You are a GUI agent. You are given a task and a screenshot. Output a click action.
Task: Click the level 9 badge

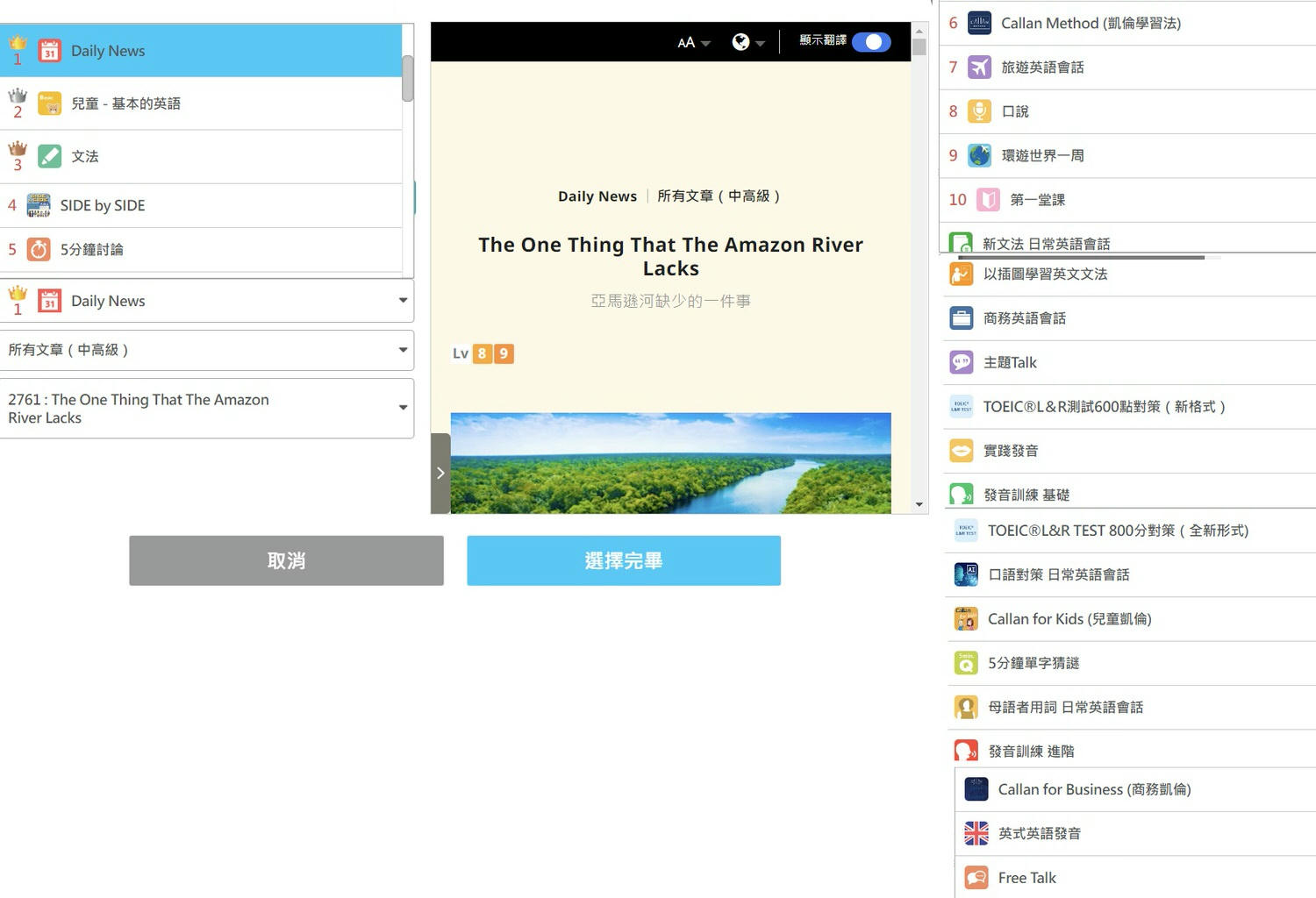[x=504, y=353]
